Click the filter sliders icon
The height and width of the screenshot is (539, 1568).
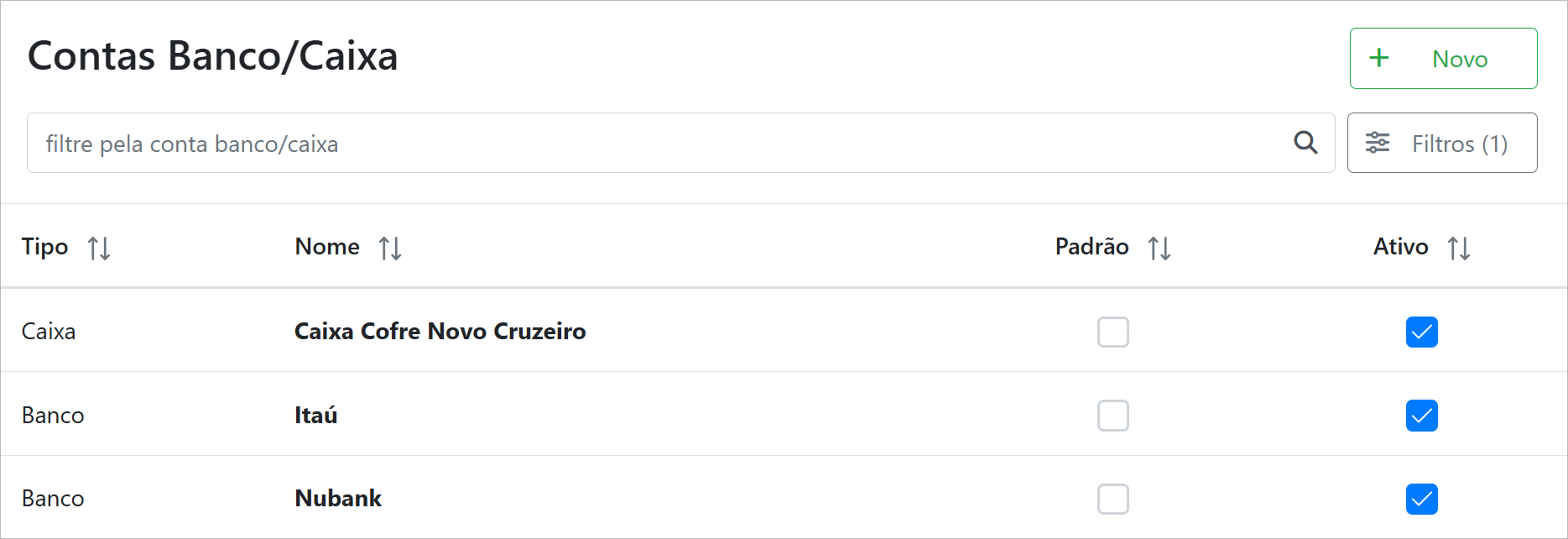1378,143
